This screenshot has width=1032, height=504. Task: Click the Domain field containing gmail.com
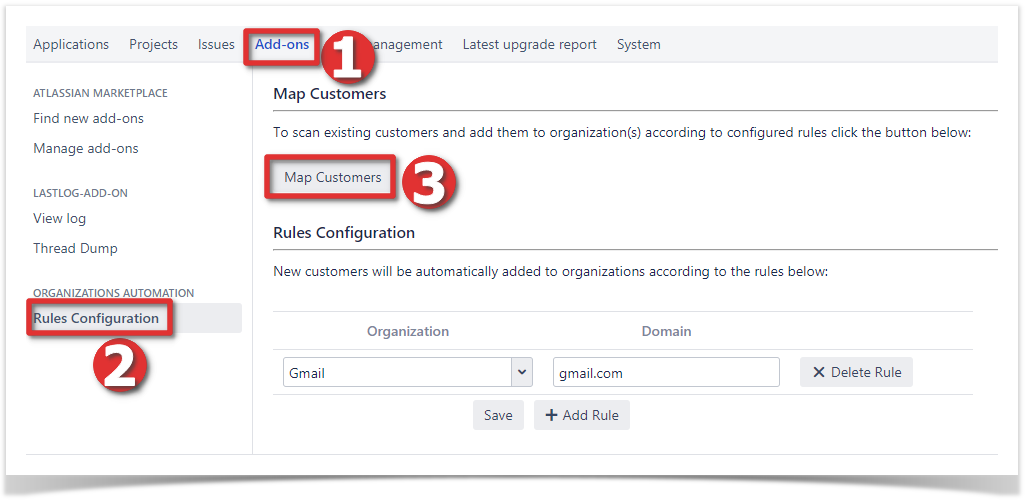coord(665,372)
